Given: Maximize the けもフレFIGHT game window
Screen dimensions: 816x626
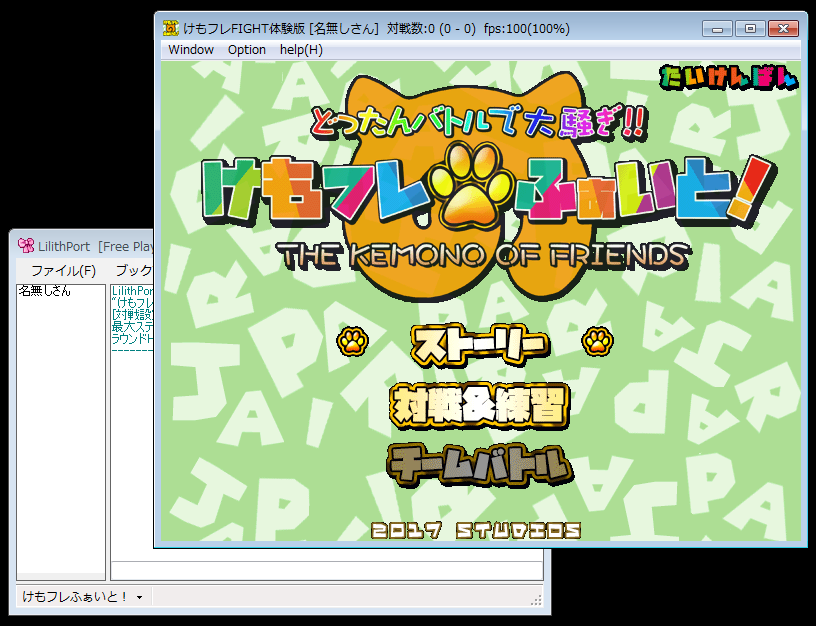Looking at the screenshot, I should pyautogui.click(x=750, y=29).
